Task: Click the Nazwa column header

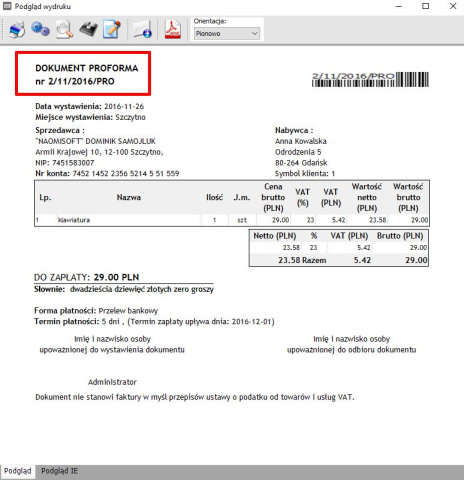Action: (129, 197)
